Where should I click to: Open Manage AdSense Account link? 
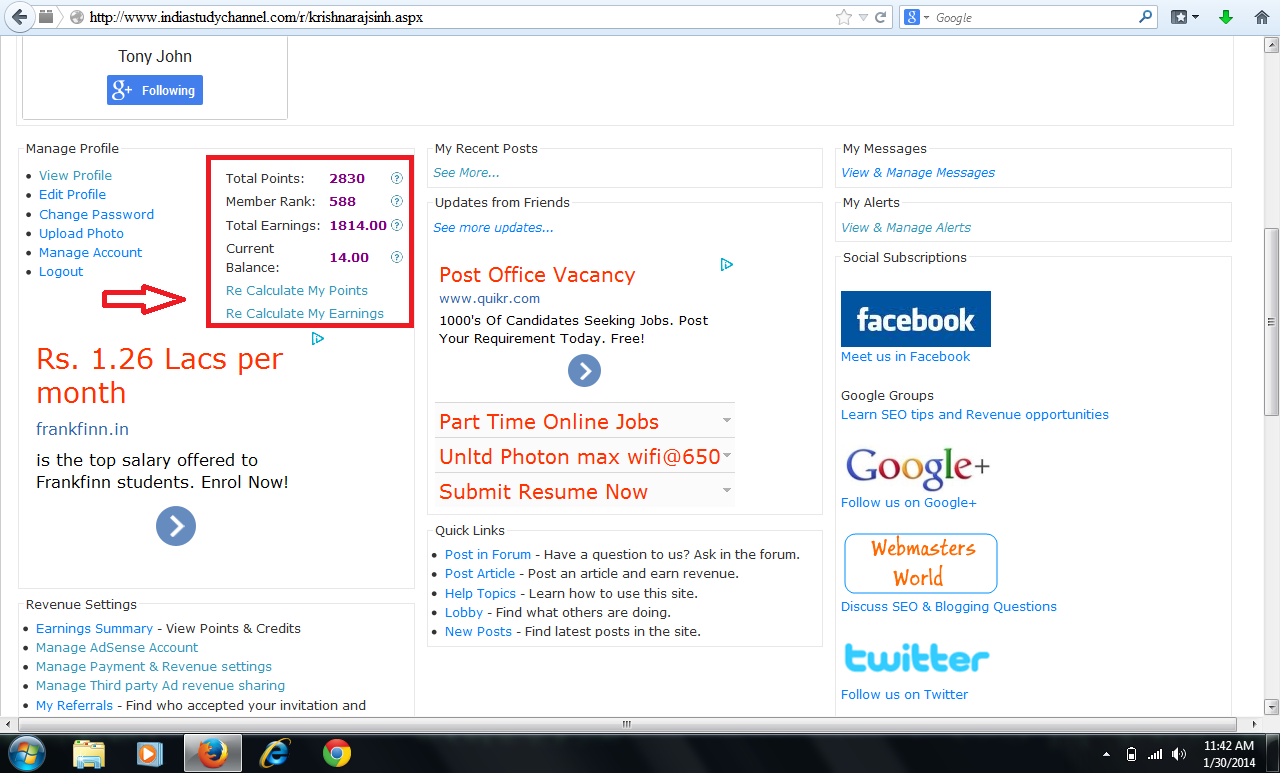[117, 647]
